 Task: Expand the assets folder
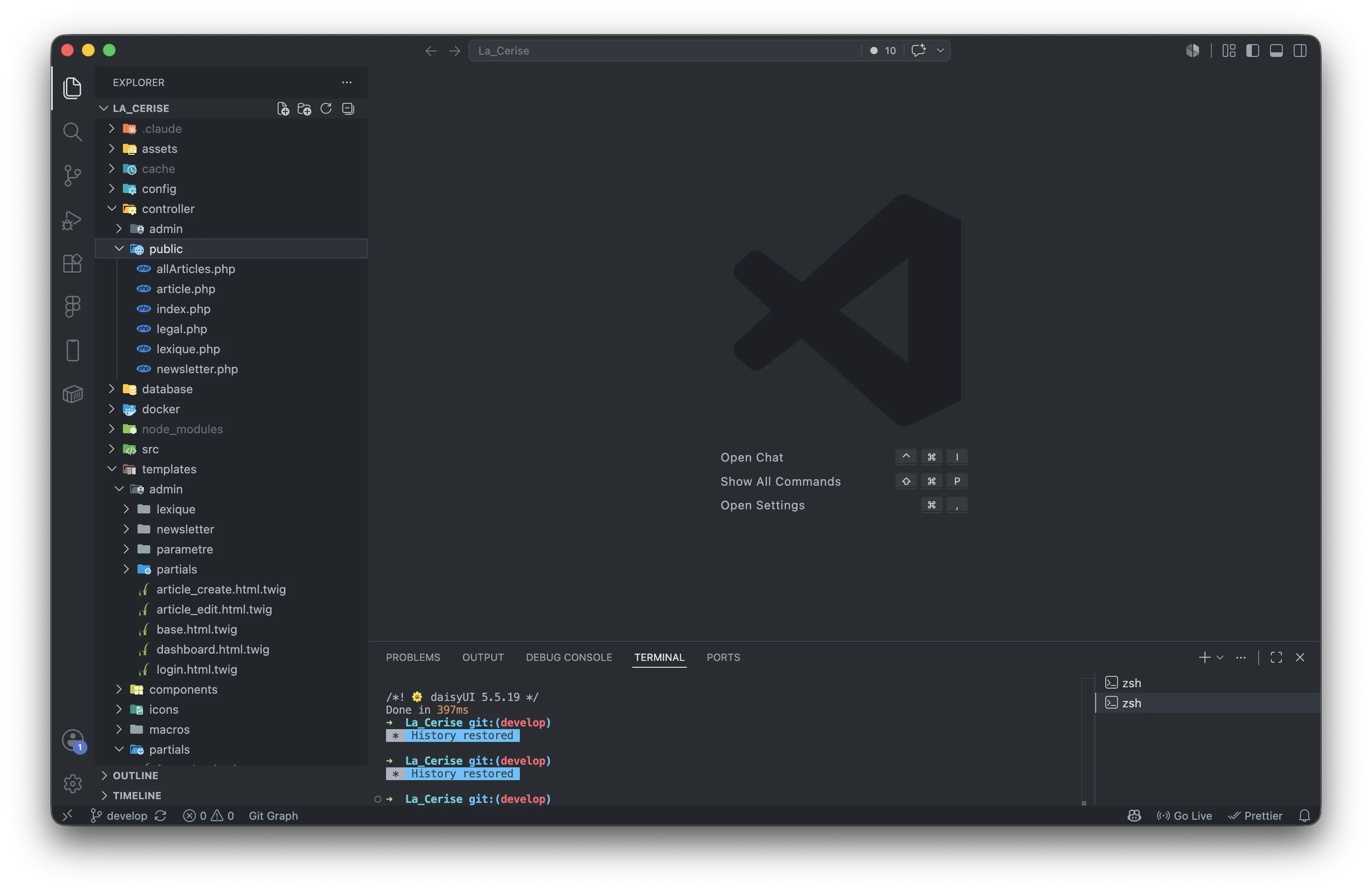click(231, 149)
